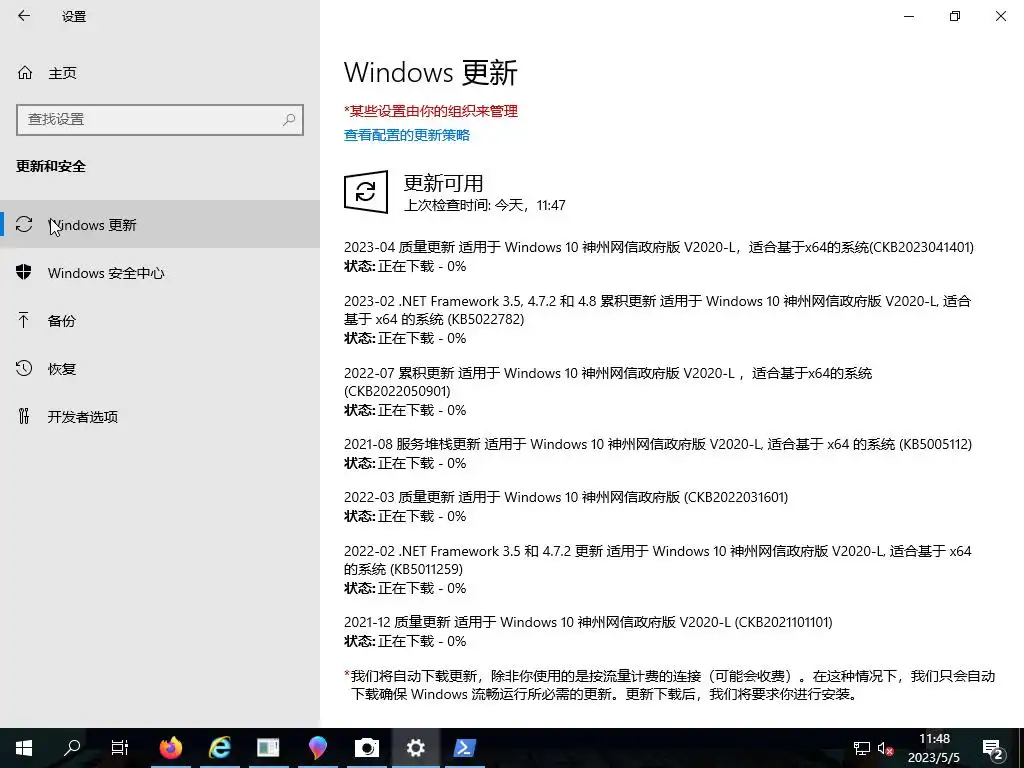Select the 2023-04 质量更新 CKB2023041401 entry

(x=659, y=257)
